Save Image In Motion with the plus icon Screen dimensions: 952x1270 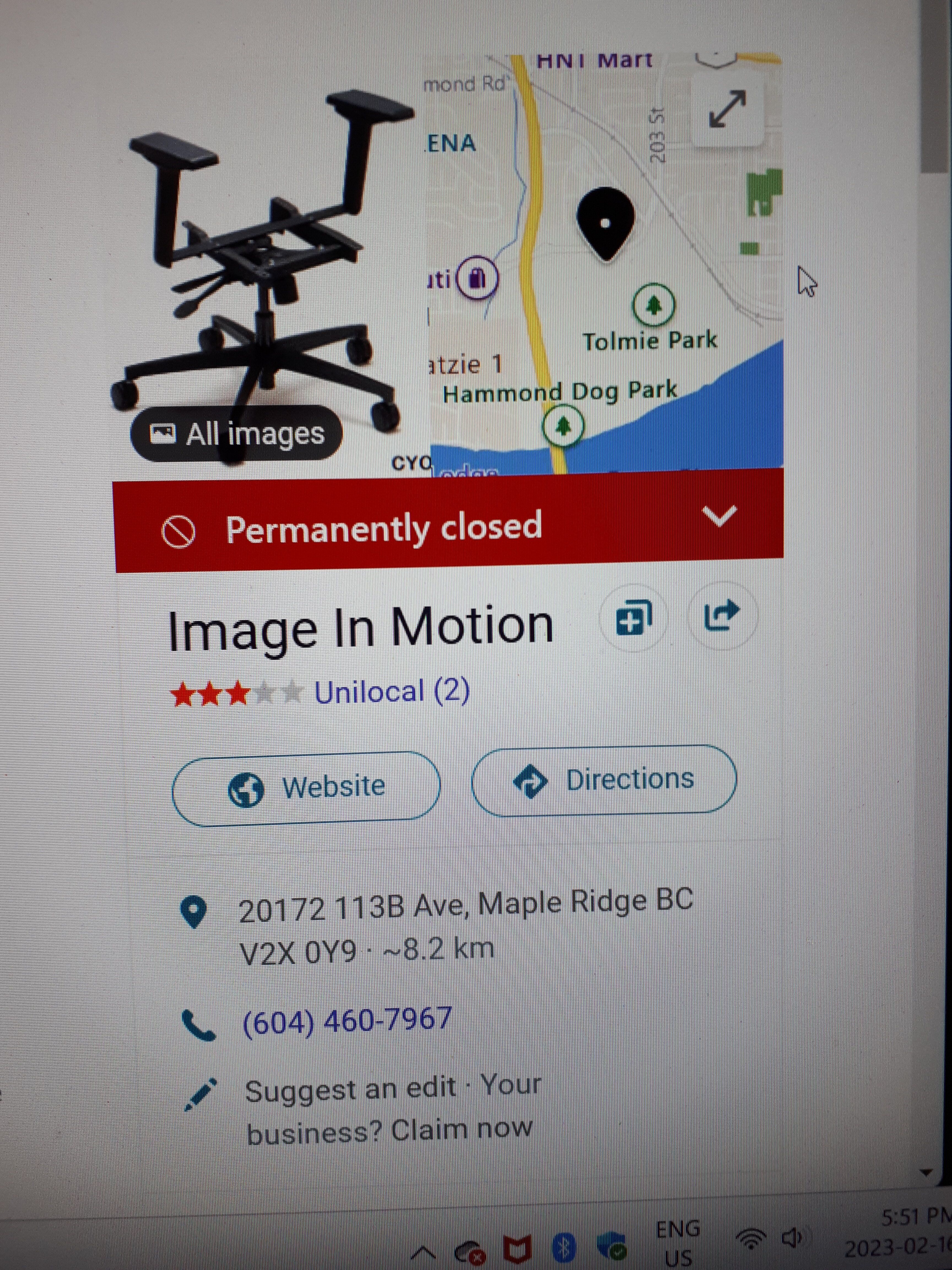[633, 618]
